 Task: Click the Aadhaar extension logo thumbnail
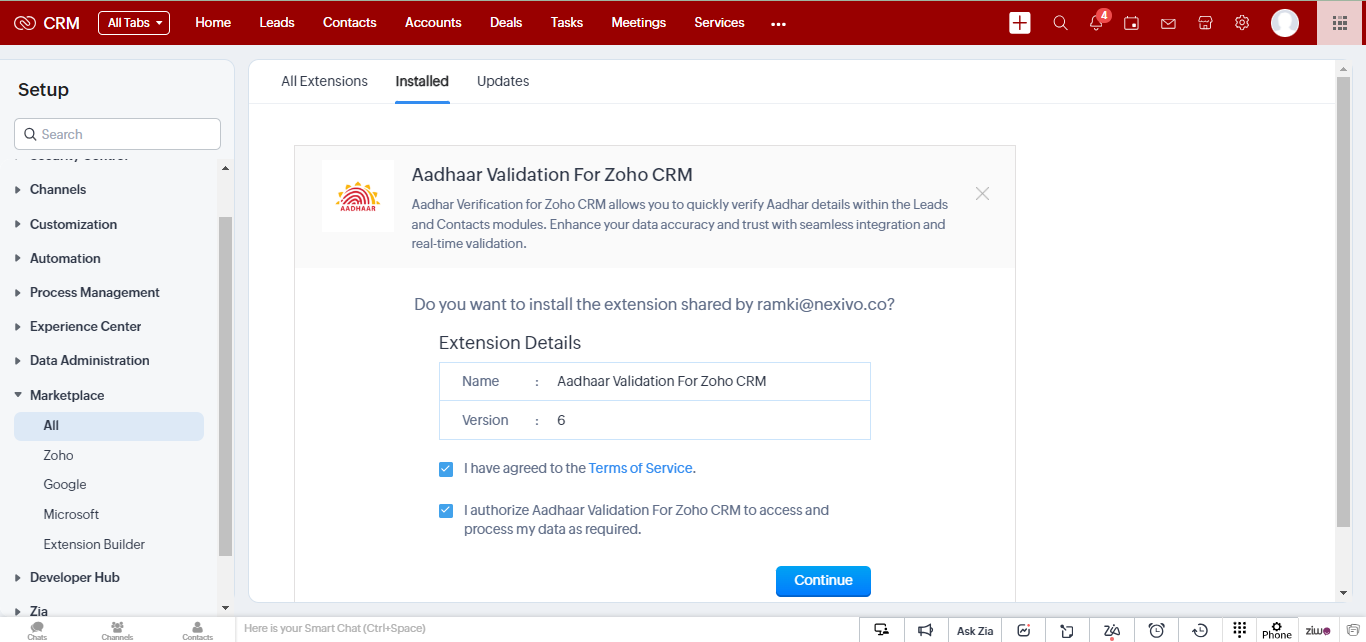[x=357, y=196]
